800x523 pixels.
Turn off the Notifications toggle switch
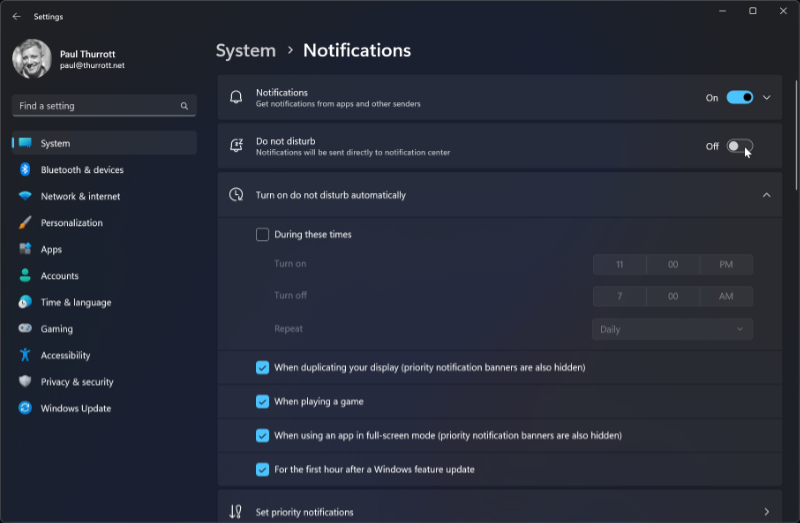[739, 98]
